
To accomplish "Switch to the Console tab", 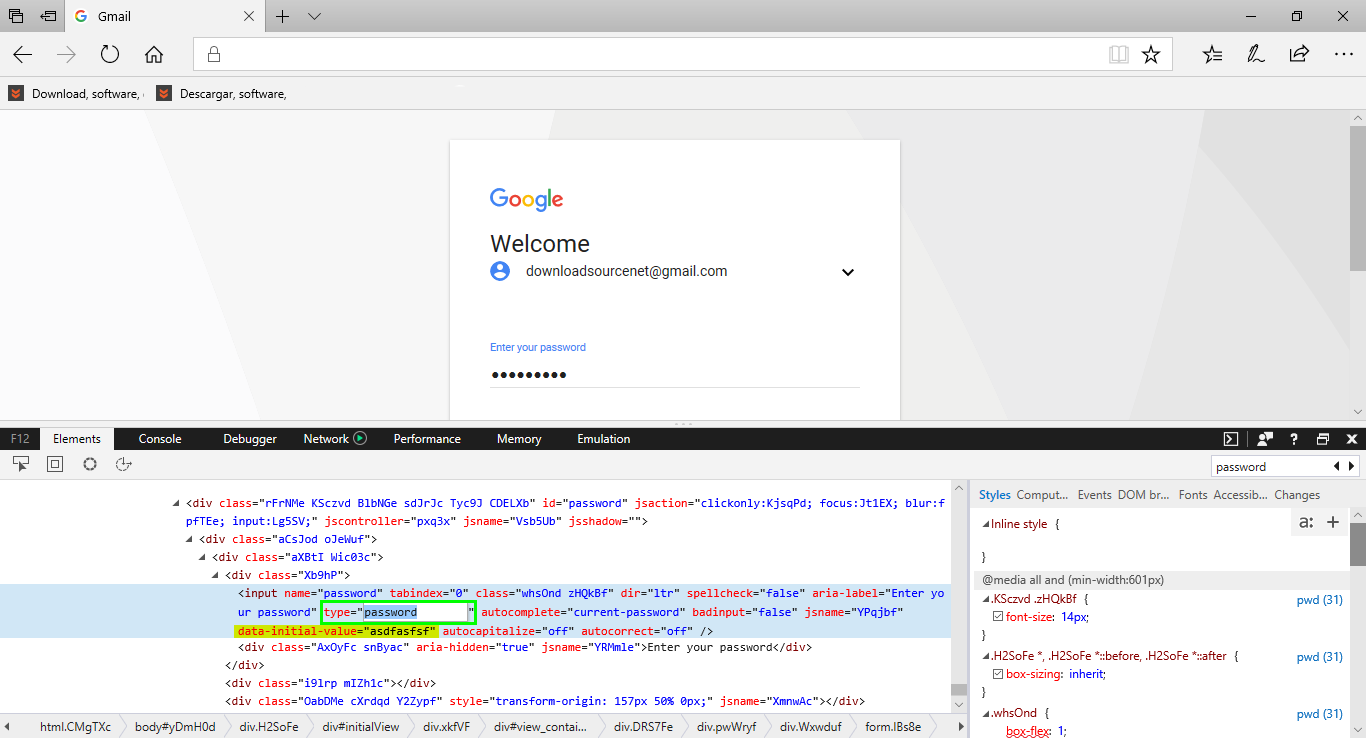I will click(160, 439).
